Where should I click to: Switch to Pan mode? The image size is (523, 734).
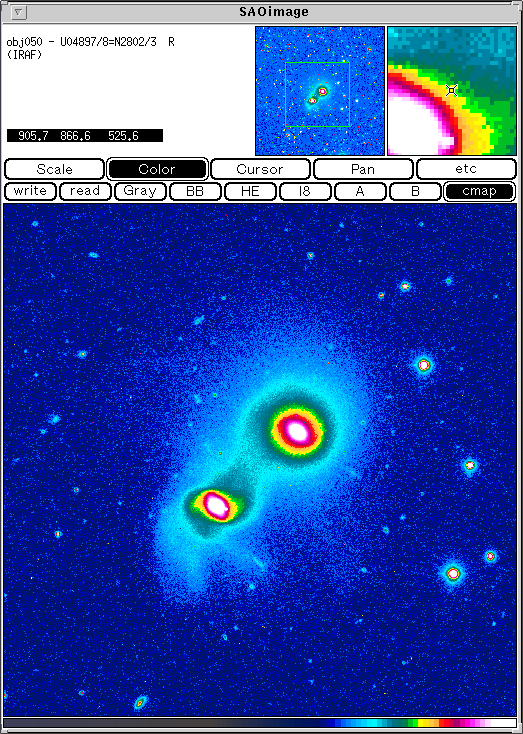coord(363,169)
